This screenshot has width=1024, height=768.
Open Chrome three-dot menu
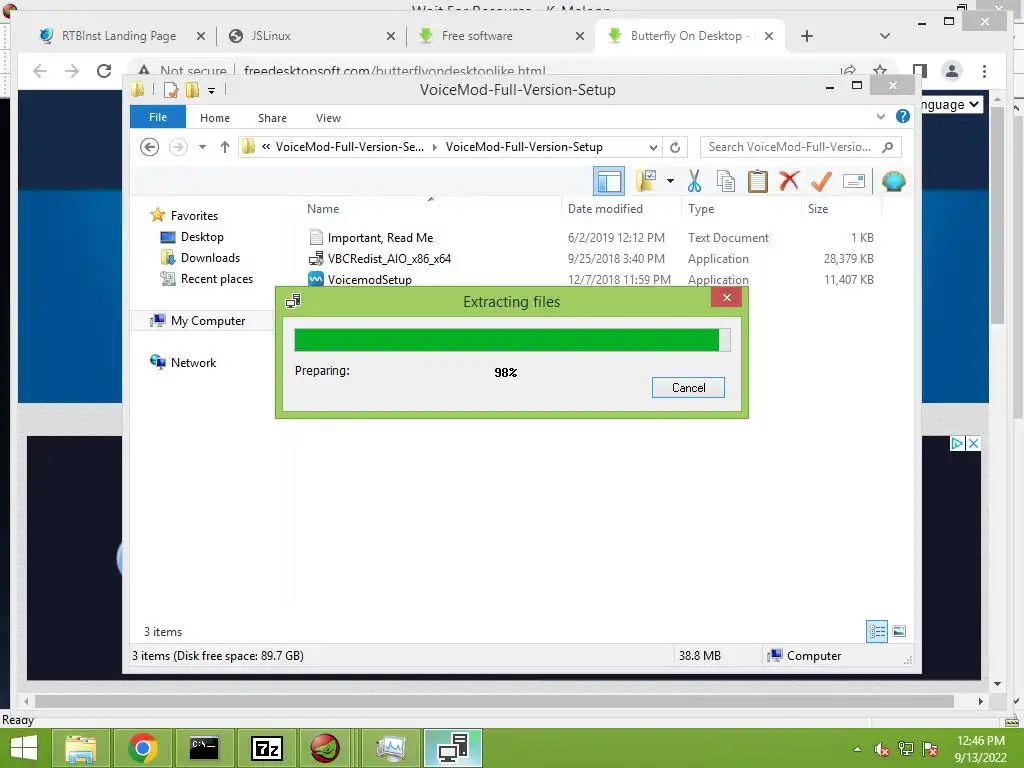984,71
